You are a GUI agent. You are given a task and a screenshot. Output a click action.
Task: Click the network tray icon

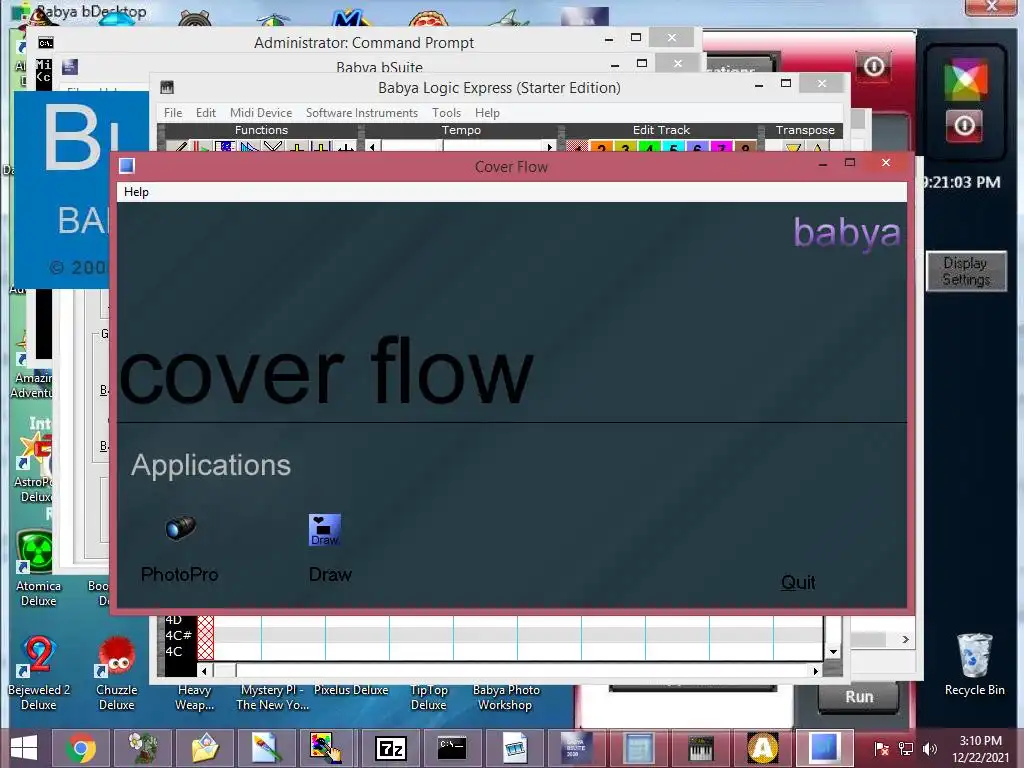coord(906,749)
